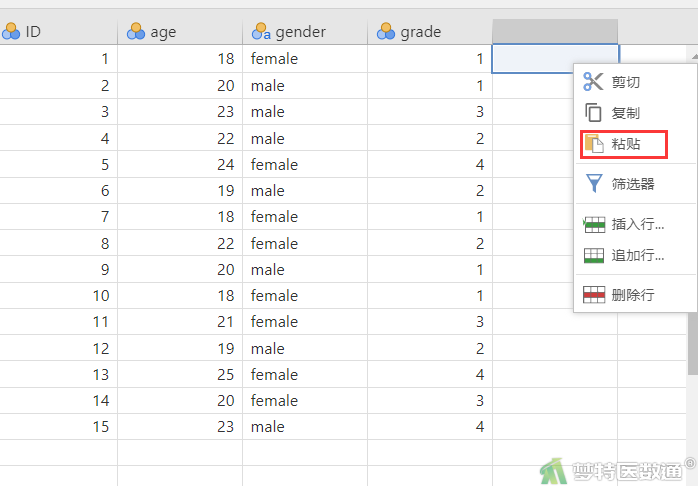The width and height of the screenshot is (698, 486).
Task: Choose 筛选器 (Filters) menu entry
Action: coord(635,183)
